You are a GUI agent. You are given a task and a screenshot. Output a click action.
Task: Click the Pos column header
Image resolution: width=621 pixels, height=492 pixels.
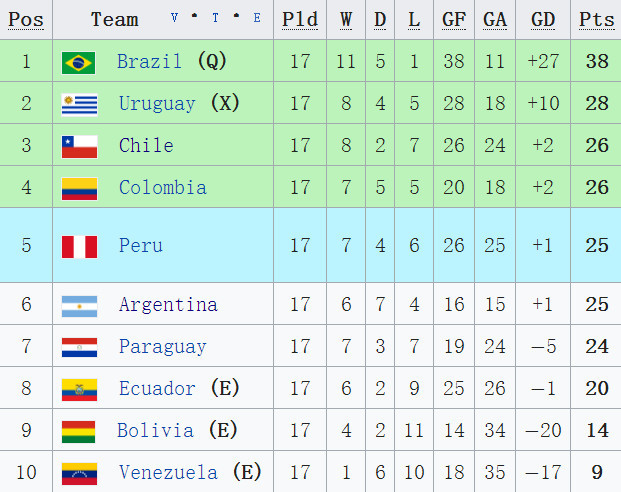(26, 19)
